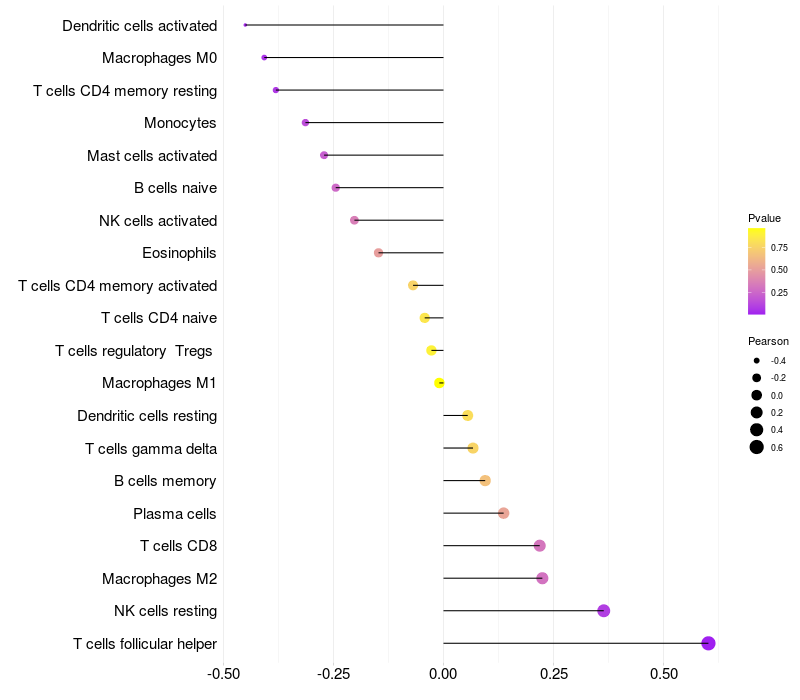Image resolution: width=800 pixels, height=700 pixels.
Task: Click the Macrophages M0 dot
Action: click(x=264, y=58)
